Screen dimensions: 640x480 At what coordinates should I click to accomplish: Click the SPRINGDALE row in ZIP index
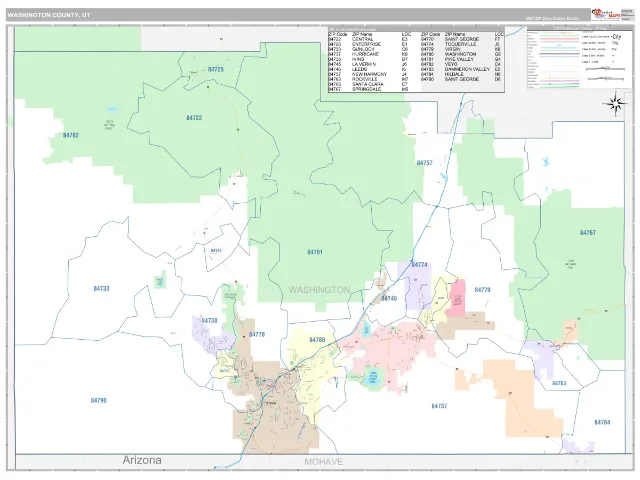(x=368, y=89)
